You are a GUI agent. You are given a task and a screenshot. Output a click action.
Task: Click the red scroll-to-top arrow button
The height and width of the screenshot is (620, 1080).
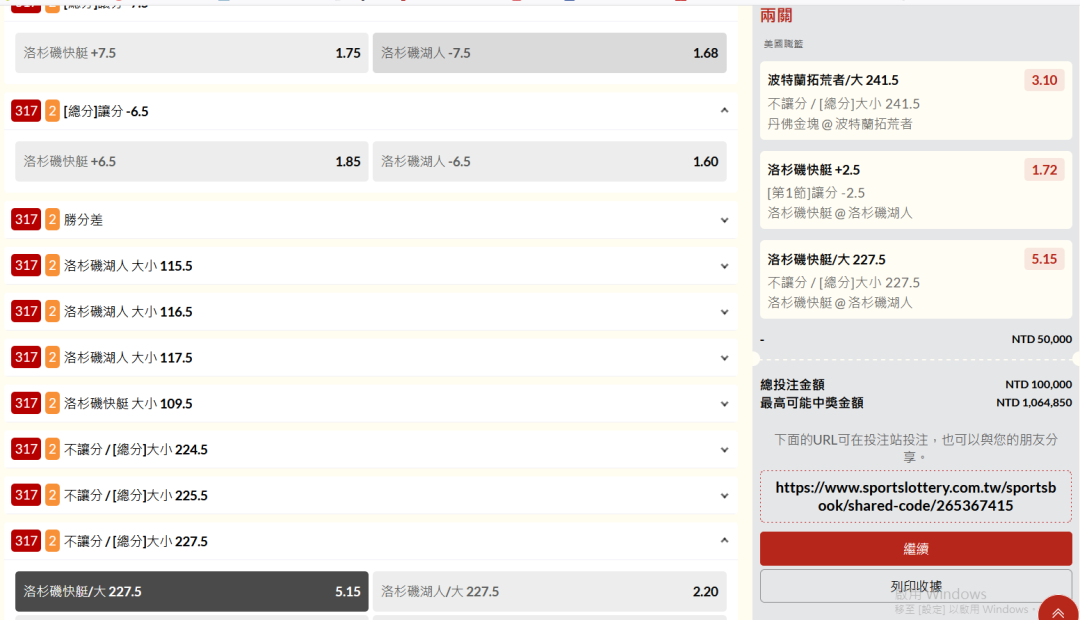1058,611
